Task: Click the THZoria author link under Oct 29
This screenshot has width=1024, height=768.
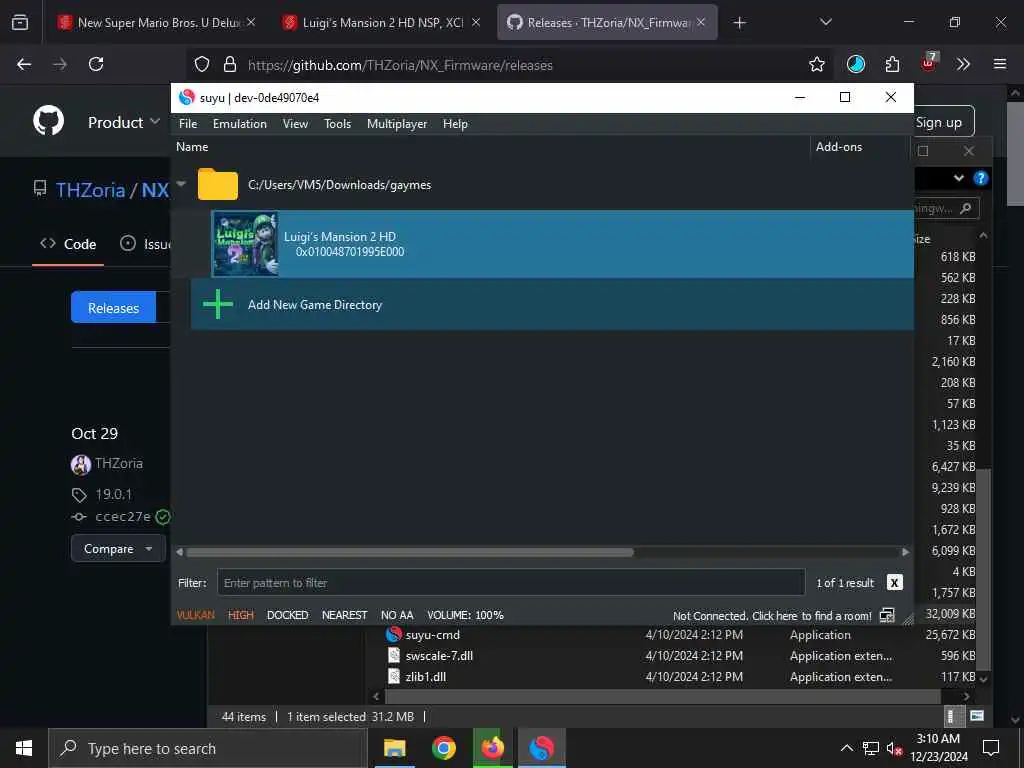Action: pos(119,463)
